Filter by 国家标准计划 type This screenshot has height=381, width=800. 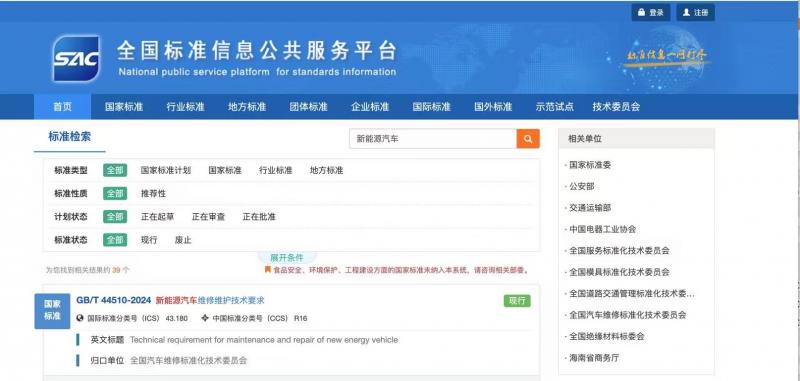point(166,170)
